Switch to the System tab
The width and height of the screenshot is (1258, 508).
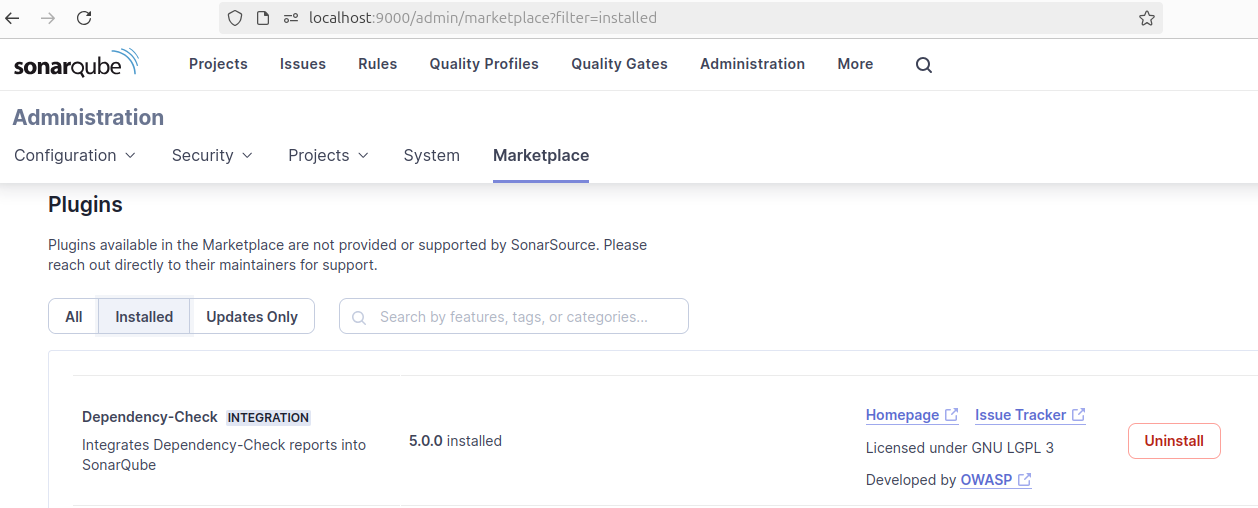(x=431, y=155)
